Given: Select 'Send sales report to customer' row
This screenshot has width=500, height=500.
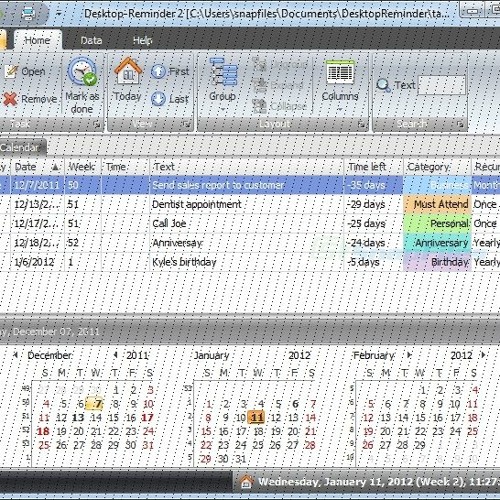Looking at the screenshot, I should (250, 185).
